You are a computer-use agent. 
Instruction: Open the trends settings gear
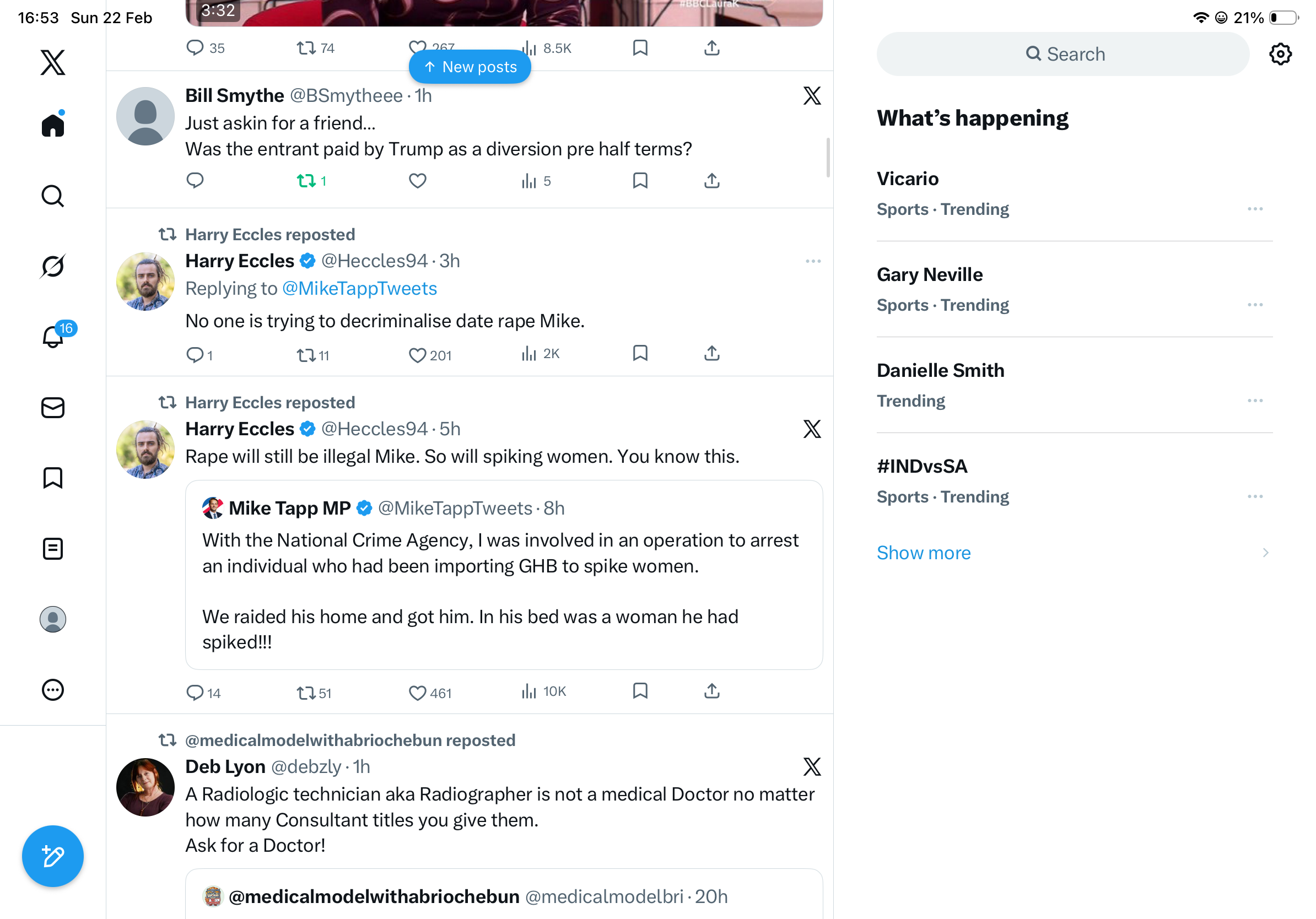pos(1280,55)
